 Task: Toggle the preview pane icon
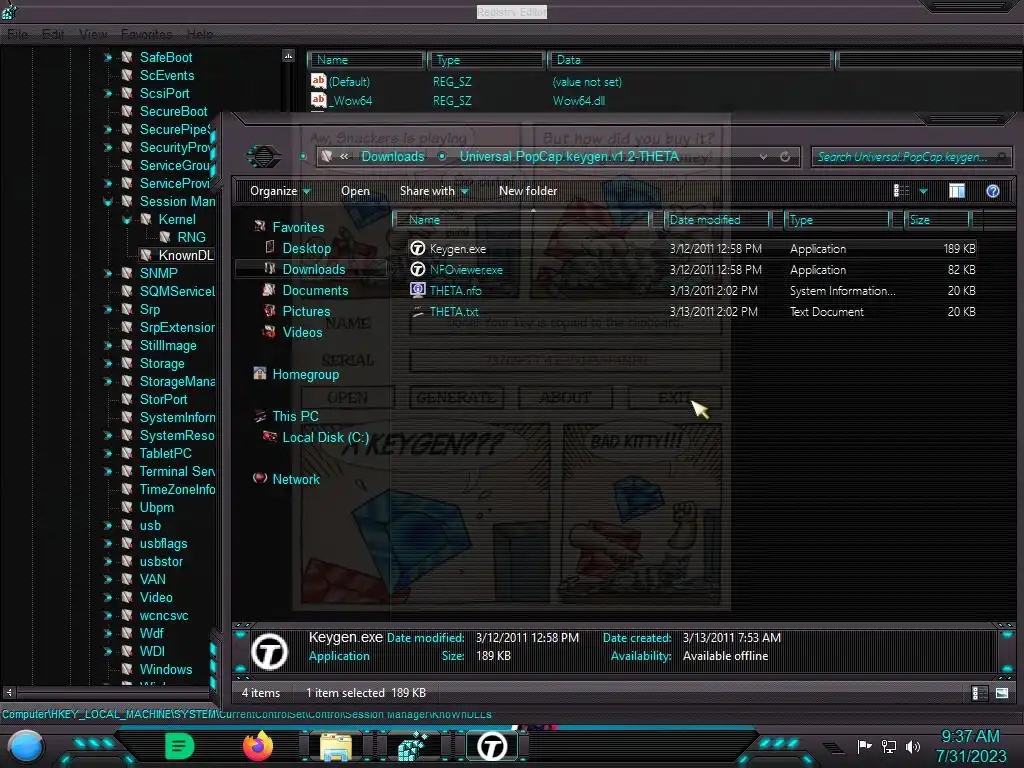(957, 191)
